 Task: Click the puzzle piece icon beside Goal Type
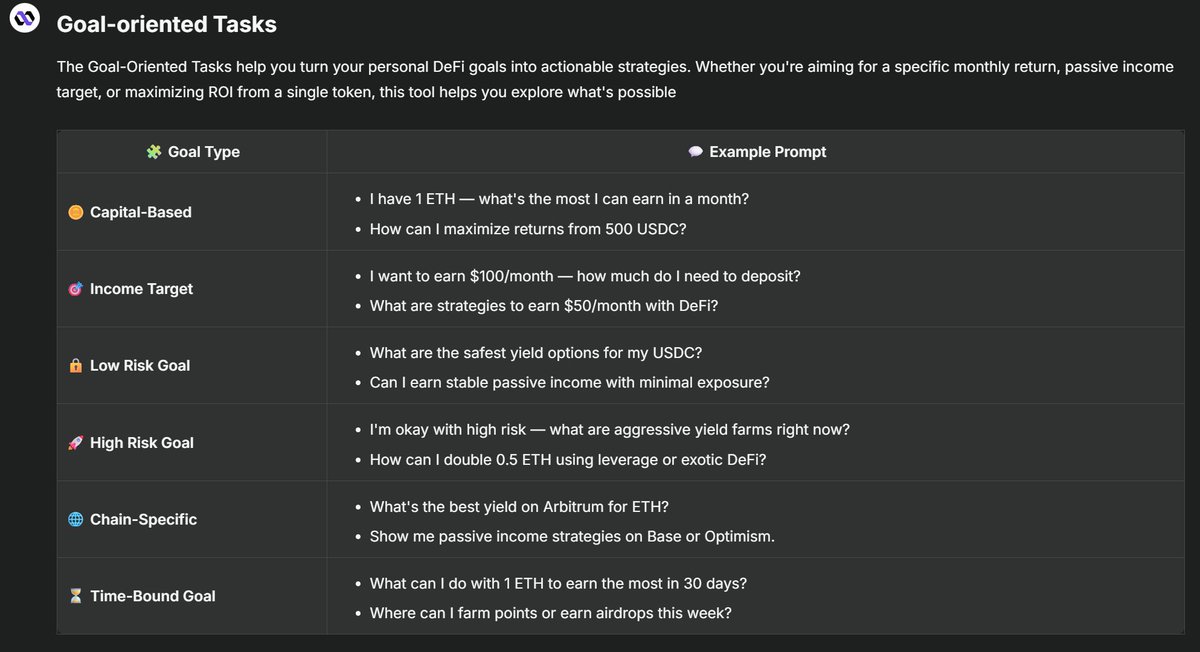click(x=153, y=152)
